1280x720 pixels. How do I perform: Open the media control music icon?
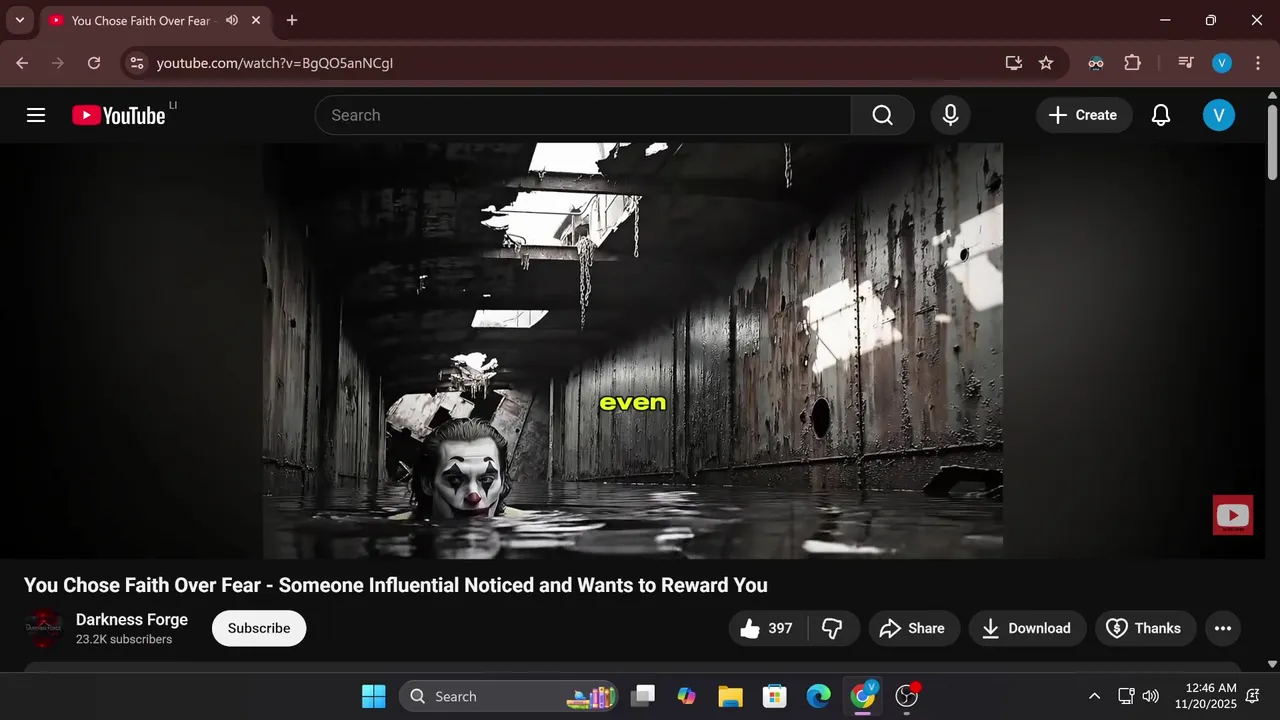click(x=1186, y=63)
